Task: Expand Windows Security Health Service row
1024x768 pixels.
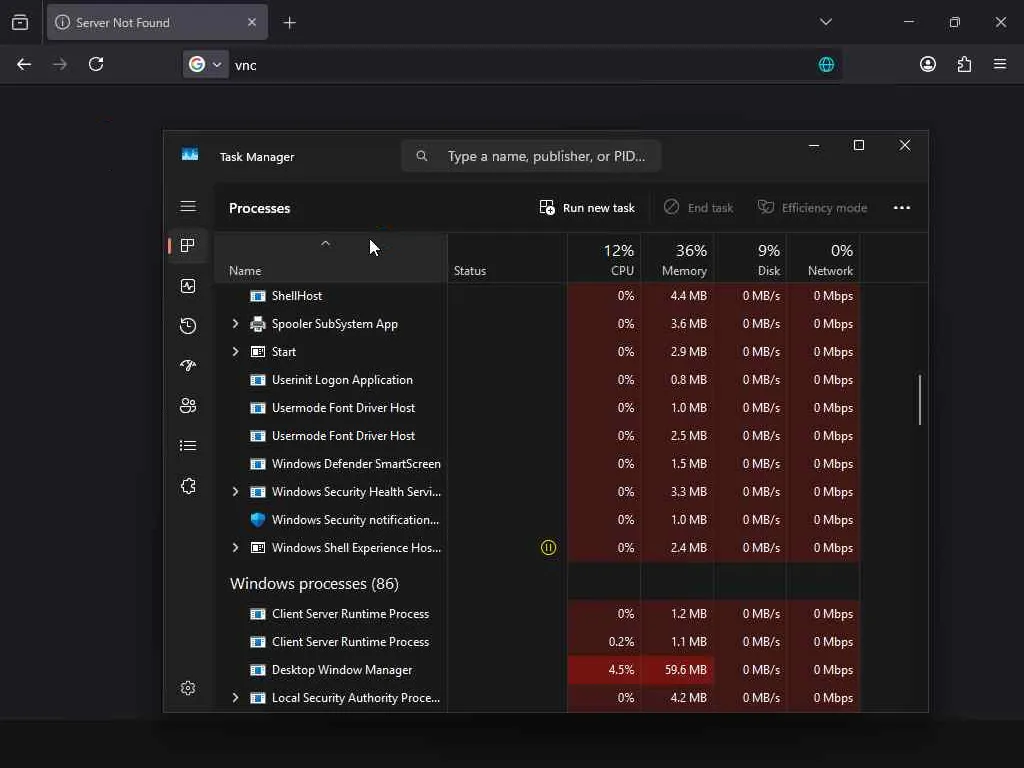Action: (x=235, y=492)
